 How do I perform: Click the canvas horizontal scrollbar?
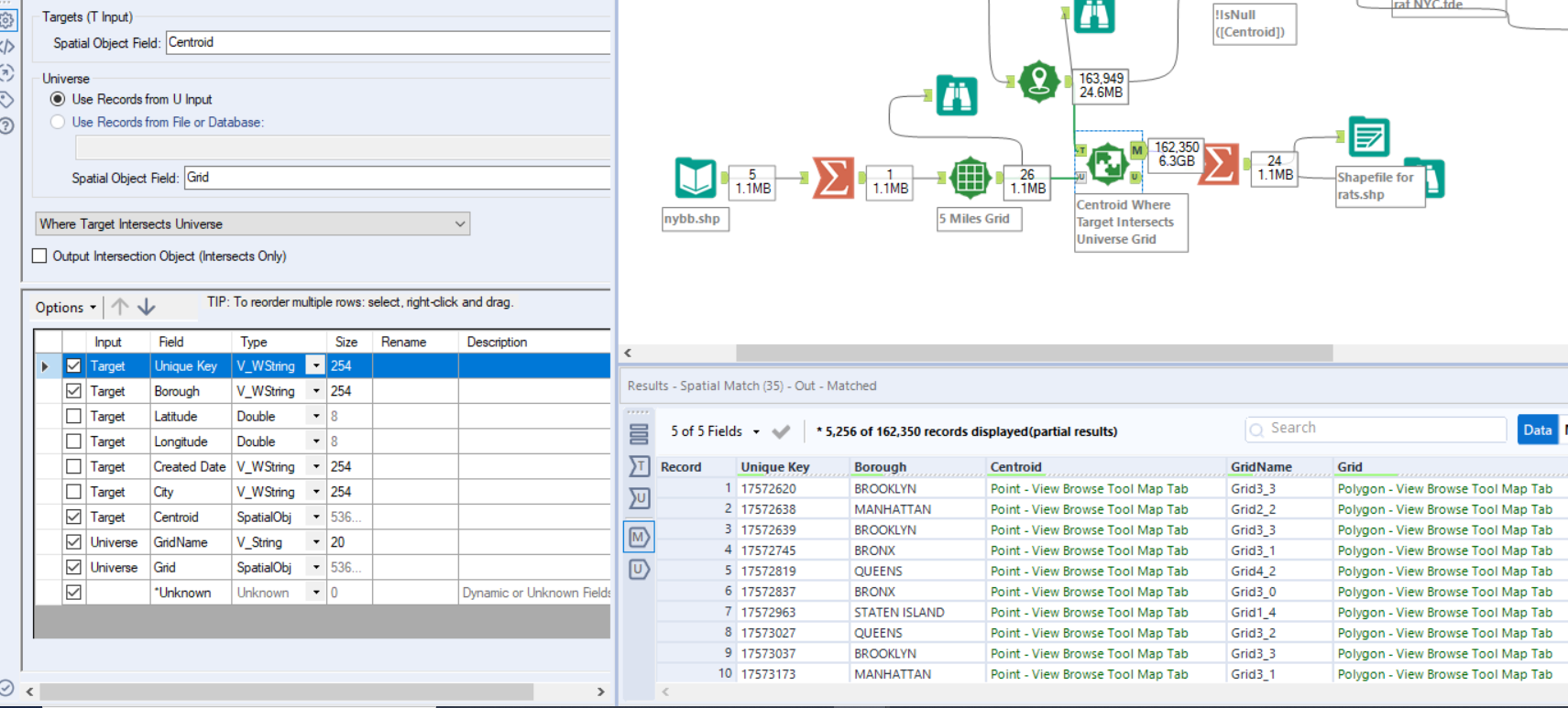coord(1034,353)
